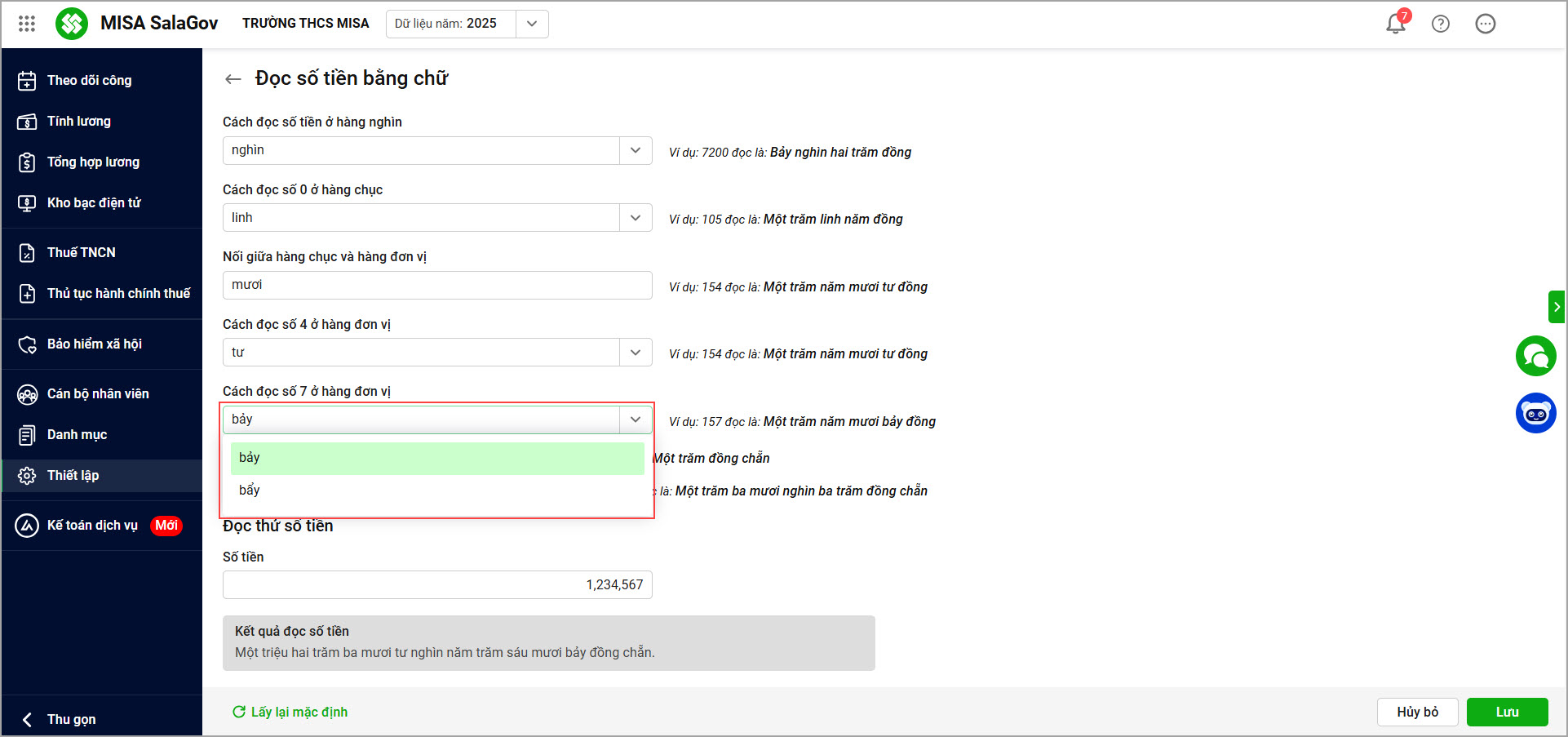Click the Thủ tục hành chính thuế label

click(x=119, y=294)
